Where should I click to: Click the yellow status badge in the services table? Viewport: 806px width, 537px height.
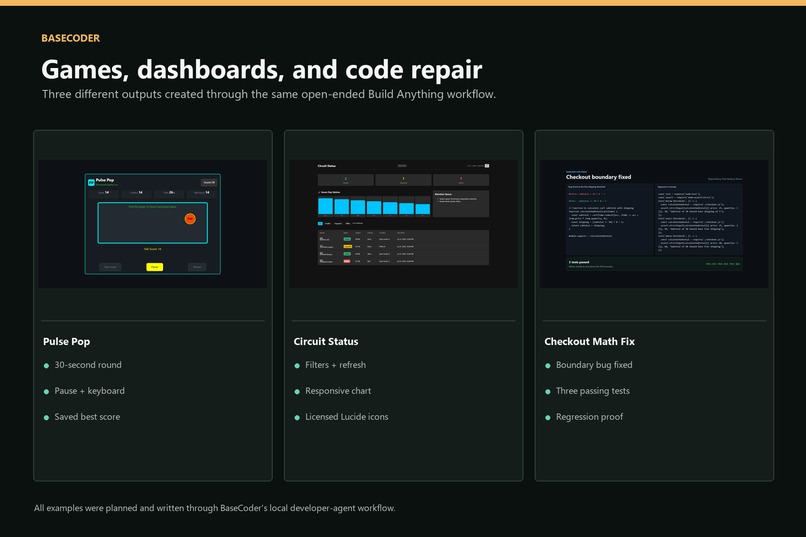[347, 247]
